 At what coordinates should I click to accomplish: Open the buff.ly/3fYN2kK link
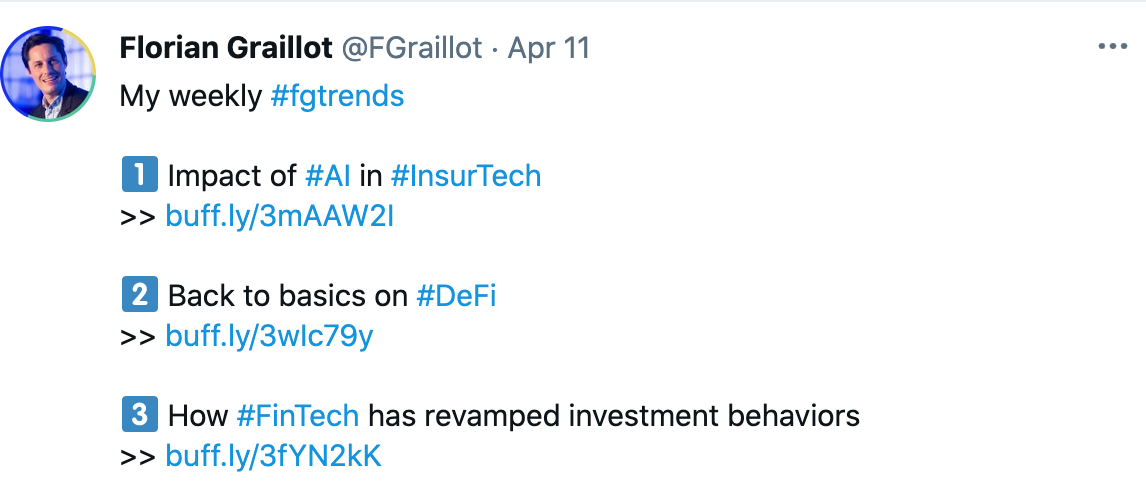point(273,456)
